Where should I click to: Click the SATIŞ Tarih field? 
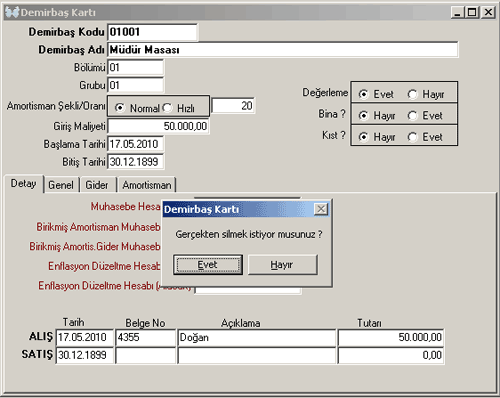tap(85, 355)
